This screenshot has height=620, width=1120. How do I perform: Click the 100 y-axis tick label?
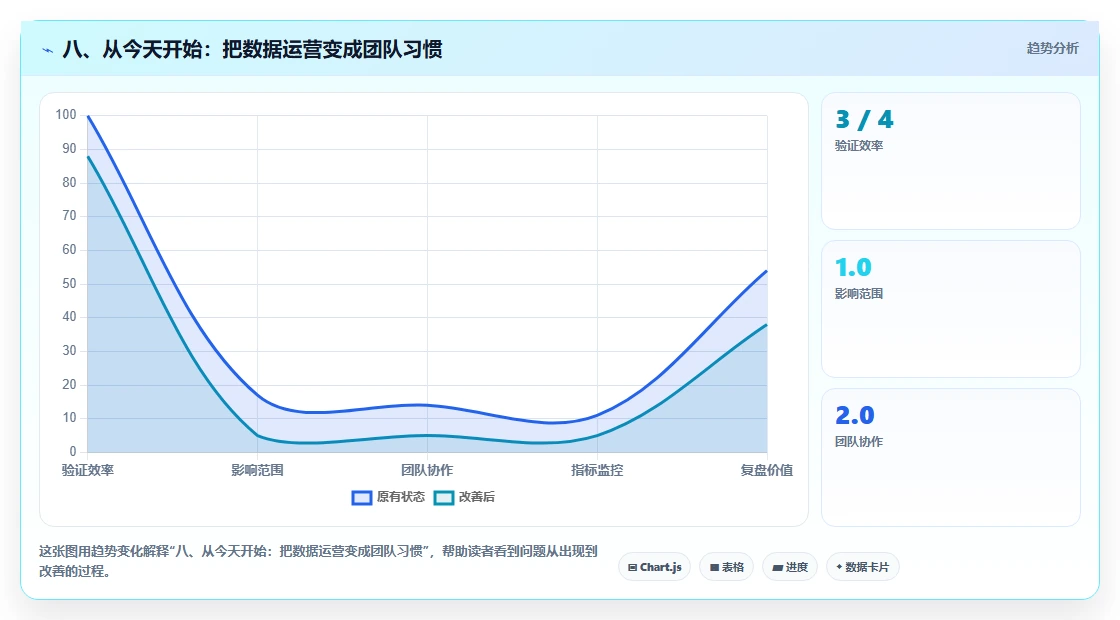click(x=66, y=115)
